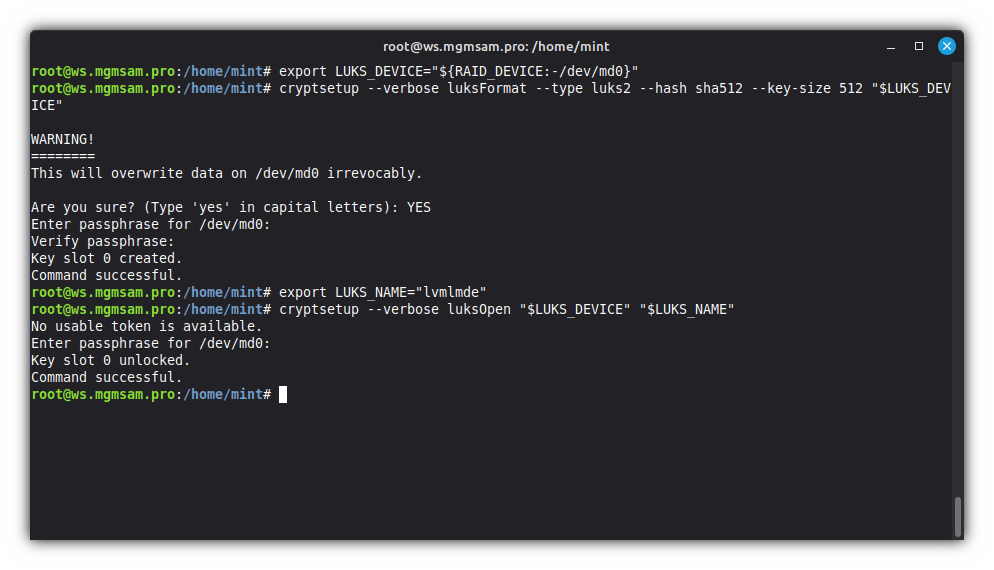This screenshot has width=994, height=570.
Task: Click the window title root@ws.mgmsam.pro: /home/mint
Action: point(496,46)
